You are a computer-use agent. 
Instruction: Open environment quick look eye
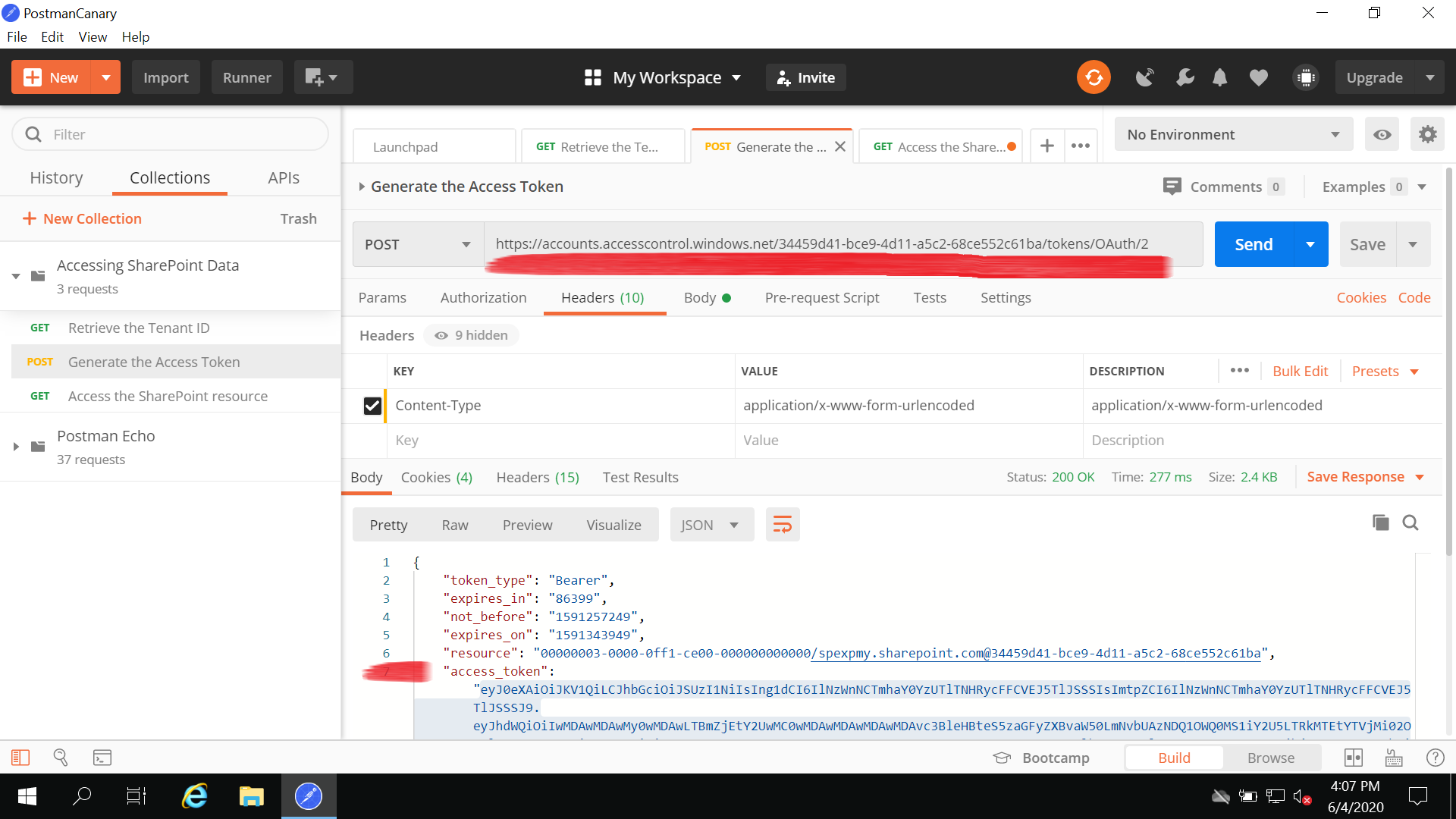(x=1382, y=133)
